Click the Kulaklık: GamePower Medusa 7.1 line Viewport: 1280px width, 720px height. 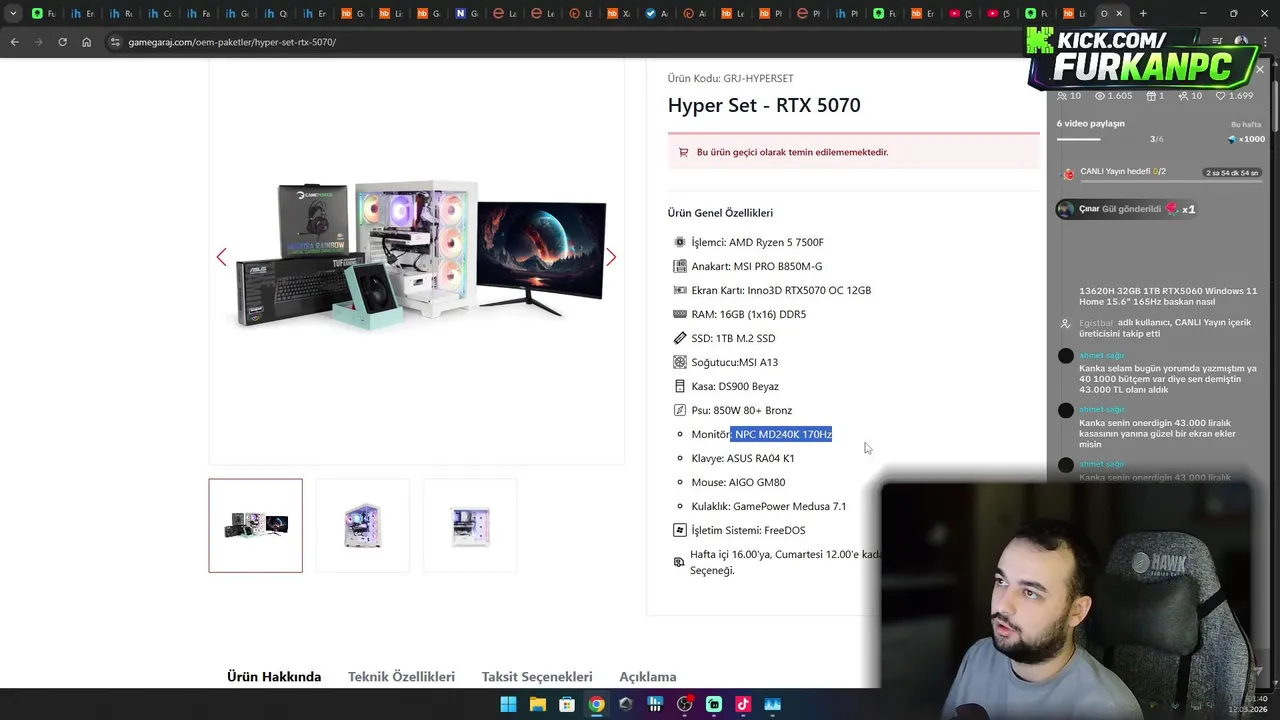pyautogui.click(x=769, y=506)
